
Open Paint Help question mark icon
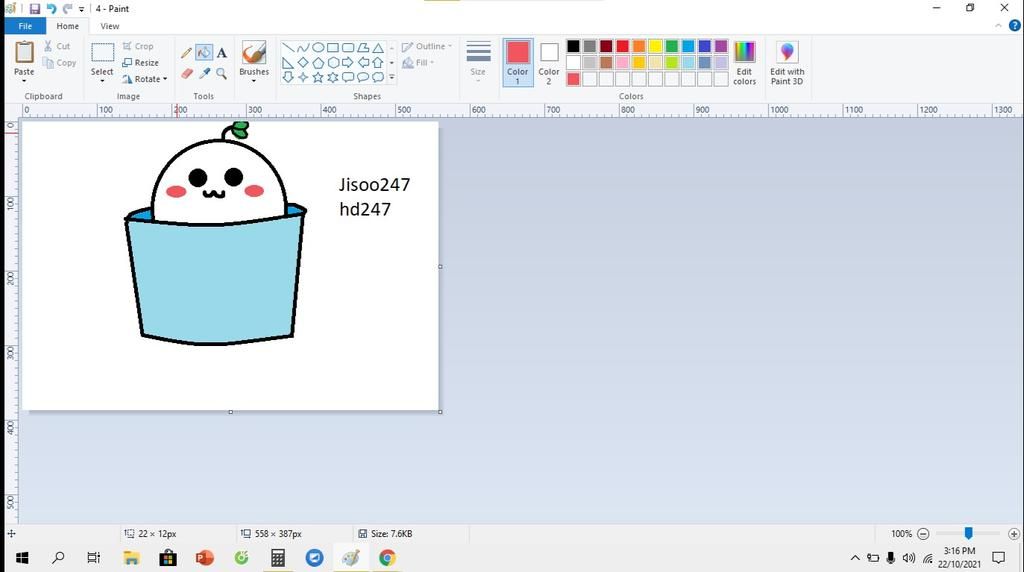[x=1015, y=25]
